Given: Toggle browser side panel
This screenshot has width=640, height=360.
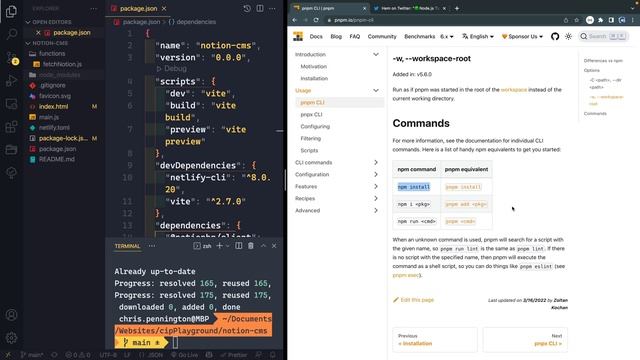Looking at the screenshot, I should pos(611,20).
